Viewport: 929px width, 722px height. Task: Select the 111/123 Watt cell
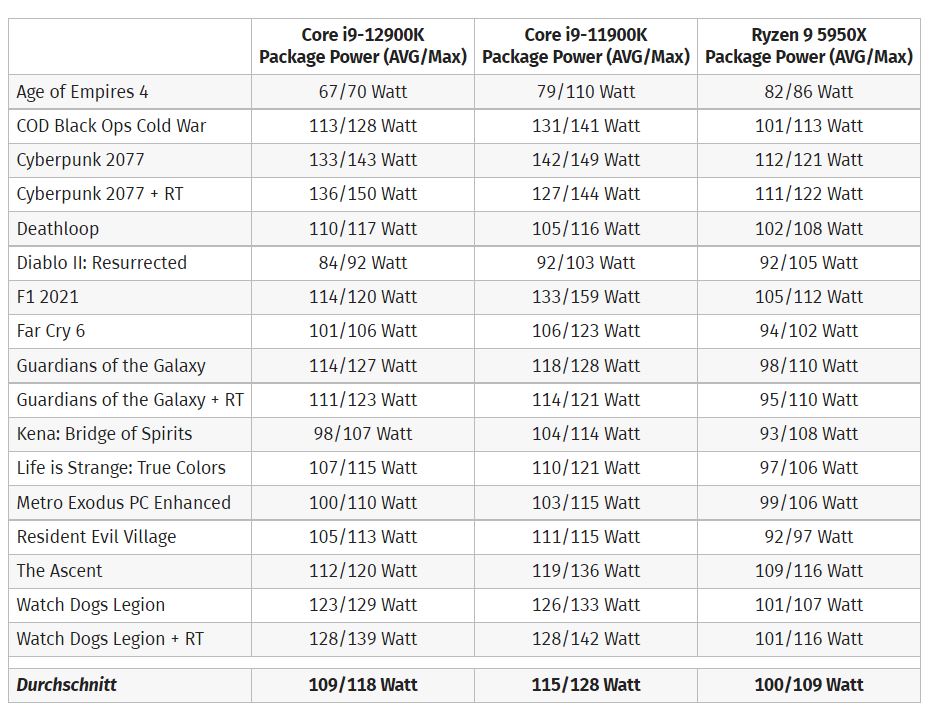point(363,400)
